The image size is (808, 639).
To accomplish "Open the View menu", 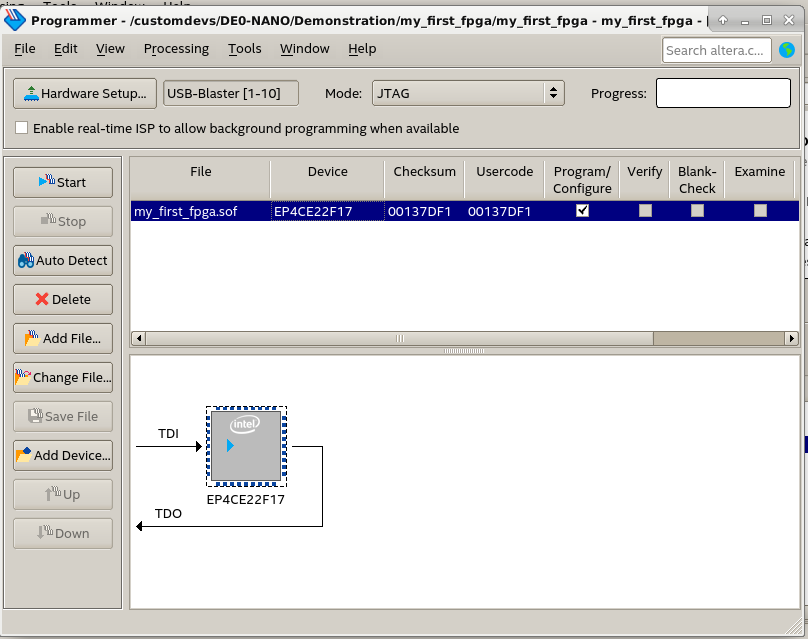I will click(110, 49).
